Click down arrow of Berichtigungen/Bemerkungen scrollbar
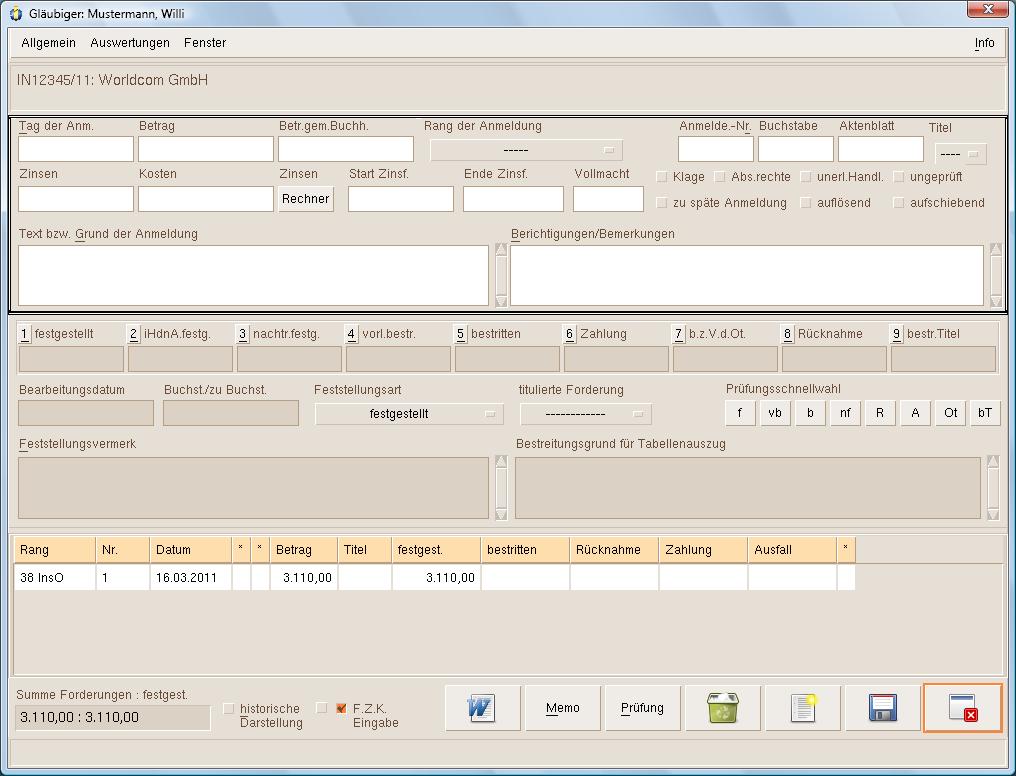 tap(996, 300)
